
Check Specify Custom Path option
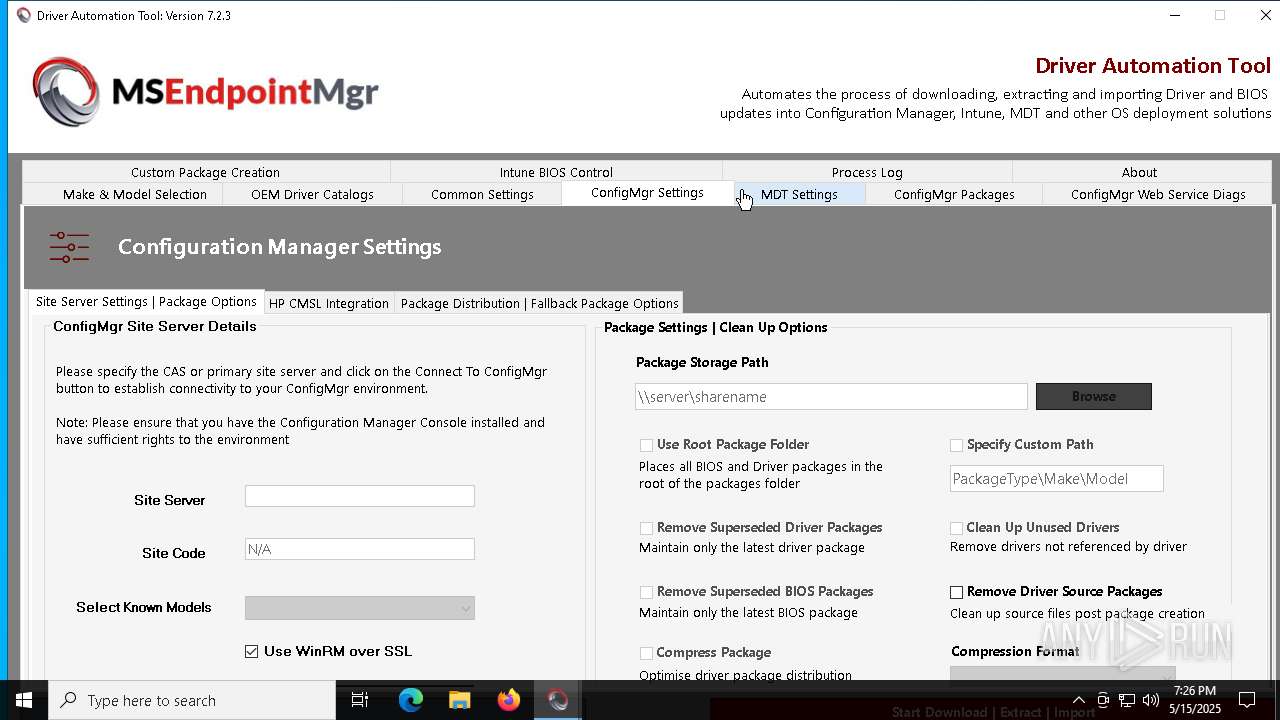pos(956,445)
